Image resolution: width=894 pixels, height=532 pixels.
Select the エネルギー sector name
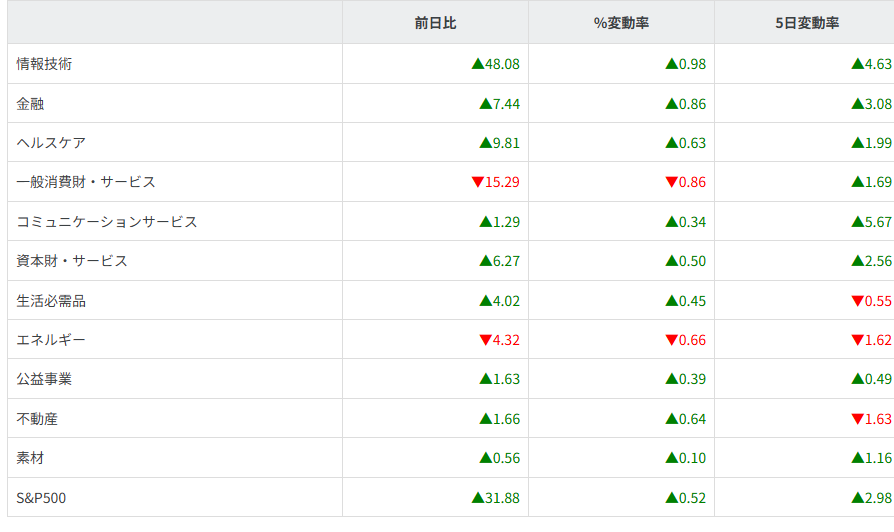coord(51,340)
